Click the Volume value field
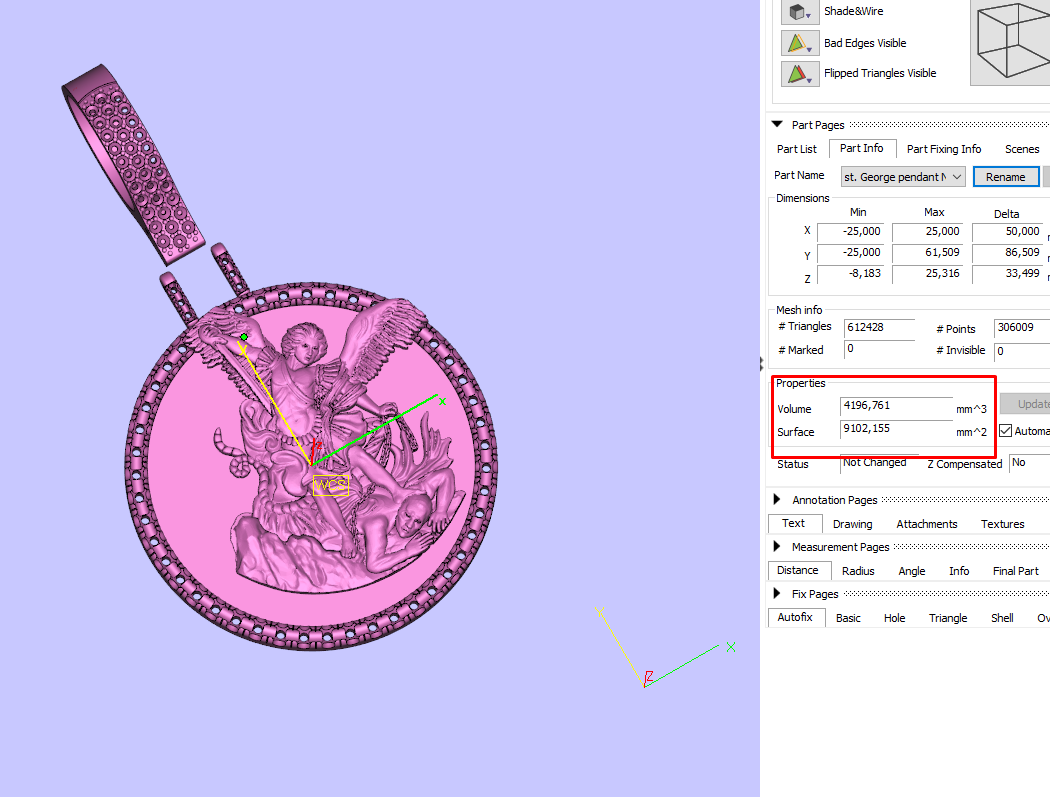The width and height of the screenshot is (1050, 797). click(x=896, y=407)
